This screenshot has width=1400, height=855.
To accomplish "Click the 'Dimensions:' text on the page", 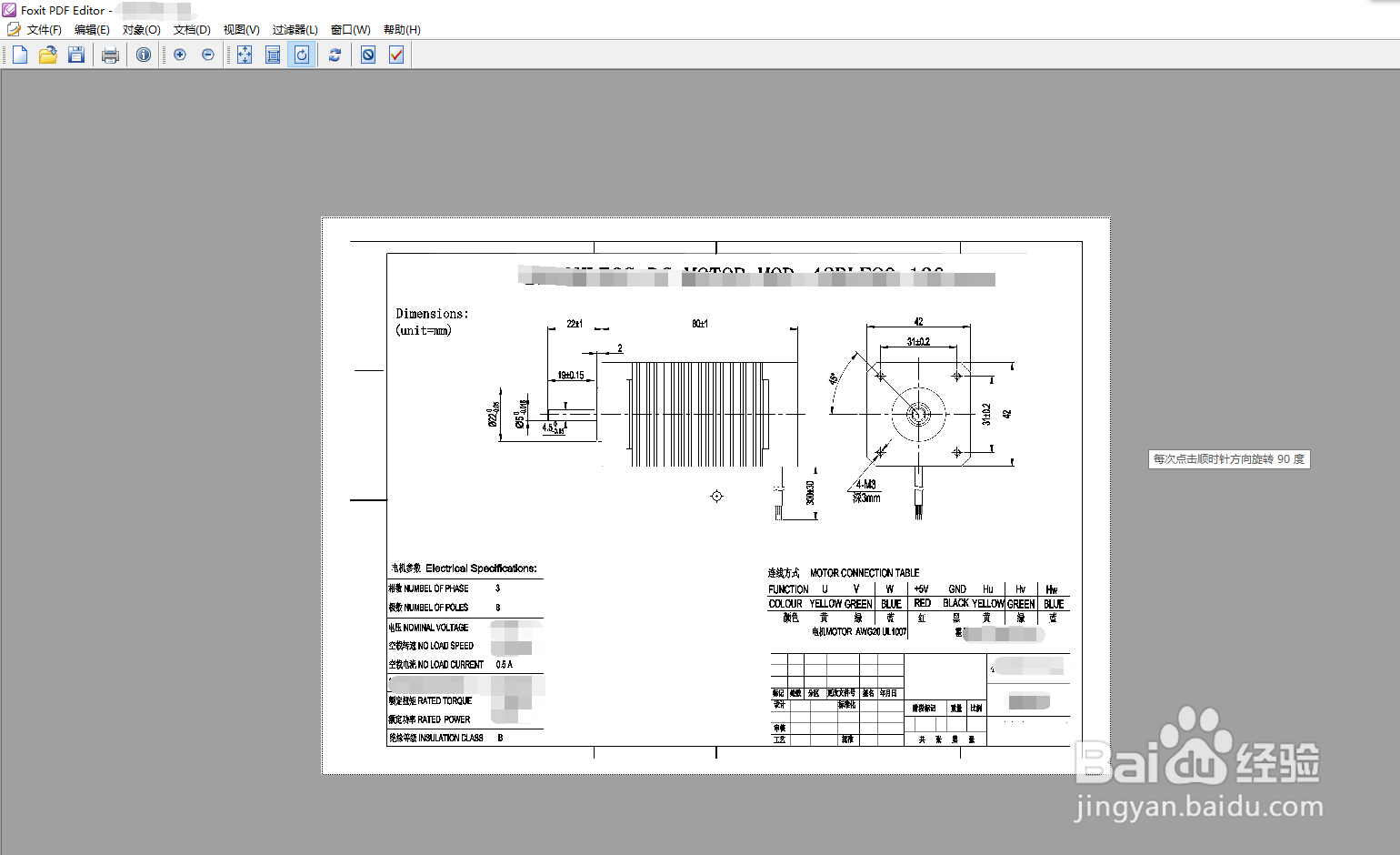I will pos(432,314).
